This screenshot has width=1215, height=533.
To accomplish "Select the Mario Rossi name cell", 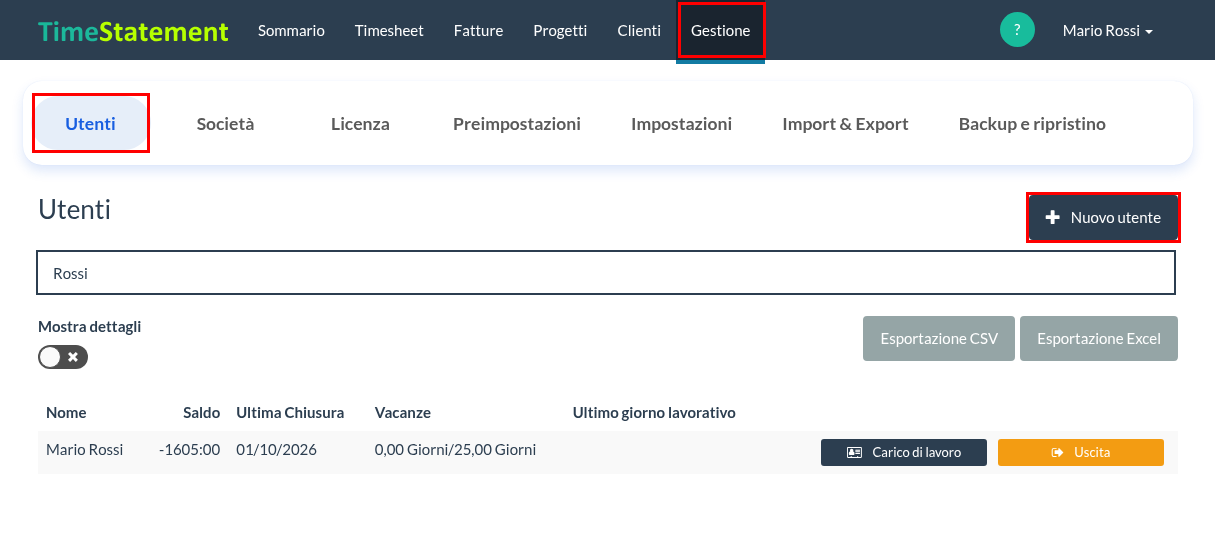I will pyautogui.click(x=85, y=450).
